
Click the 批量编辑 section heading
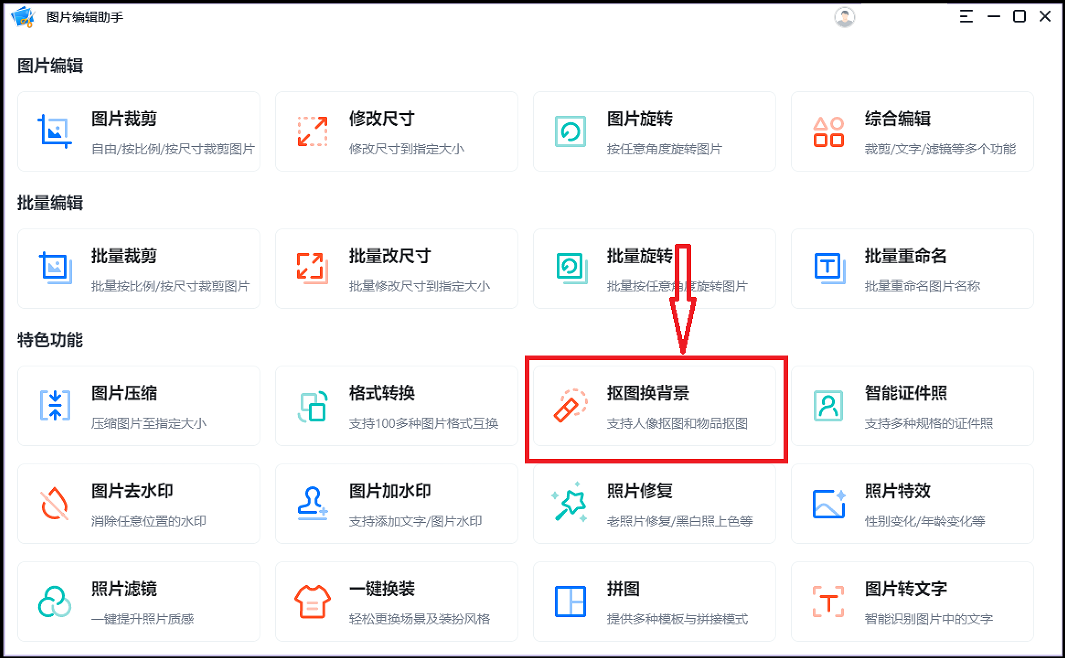click(x=50, y=203)
